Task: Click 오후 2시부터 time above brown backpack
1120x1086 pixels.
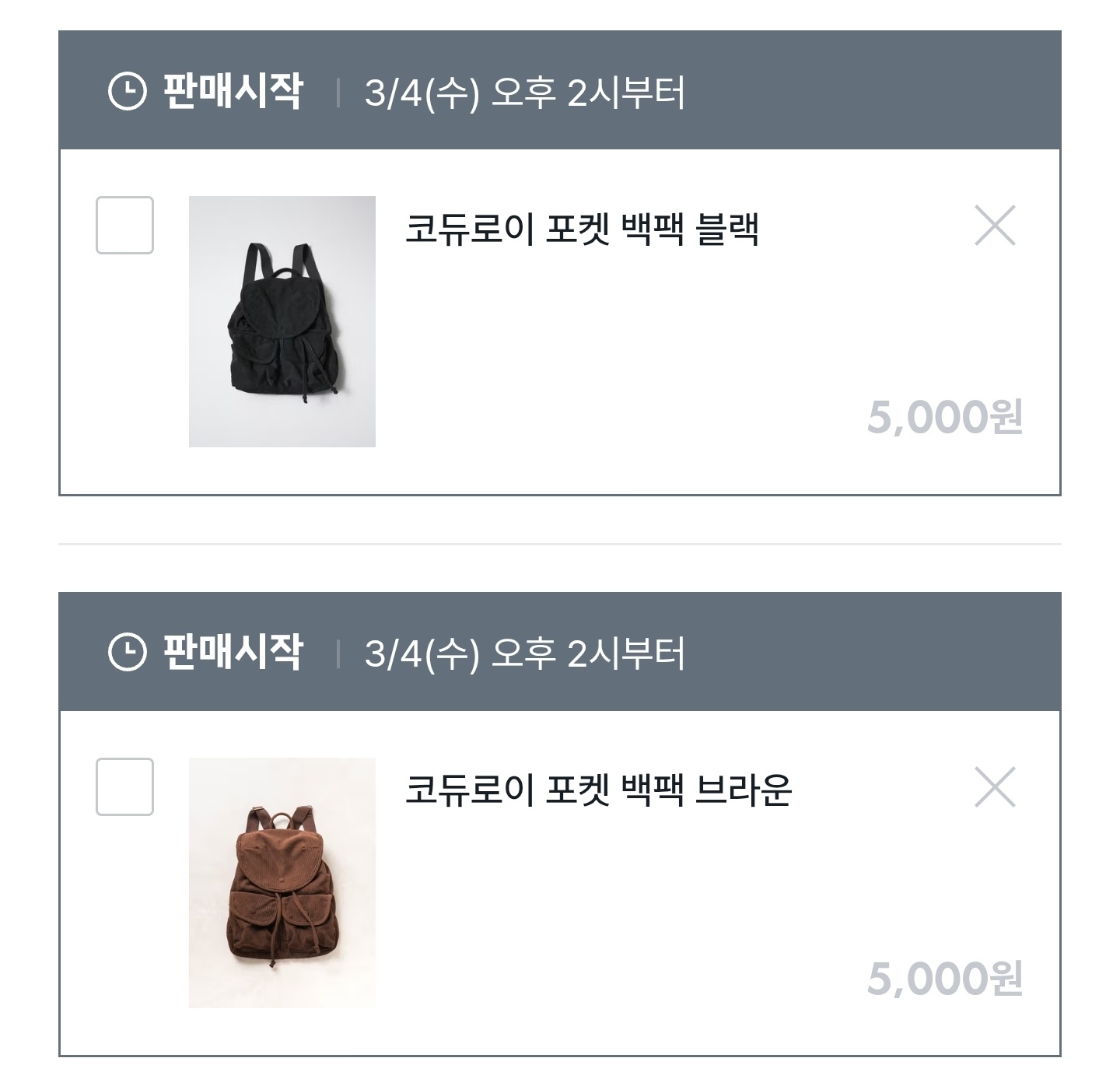Action: pos(588,653)
